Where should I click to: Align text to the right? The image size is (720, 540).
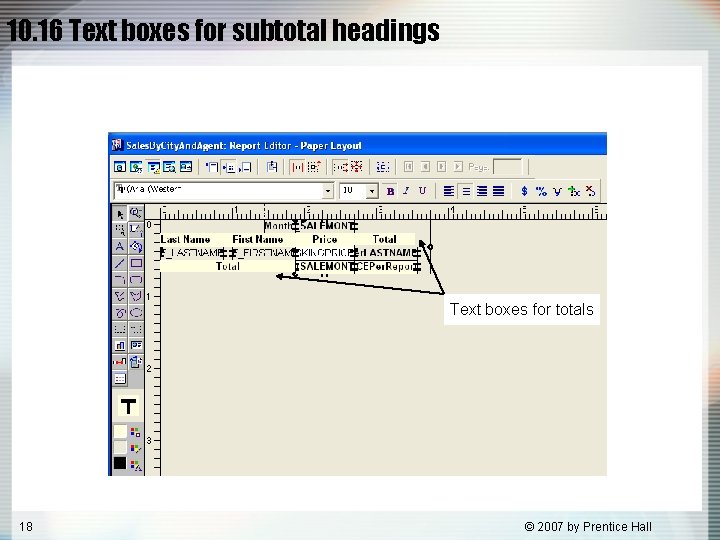pyautogui.click(x=482, y=191)
